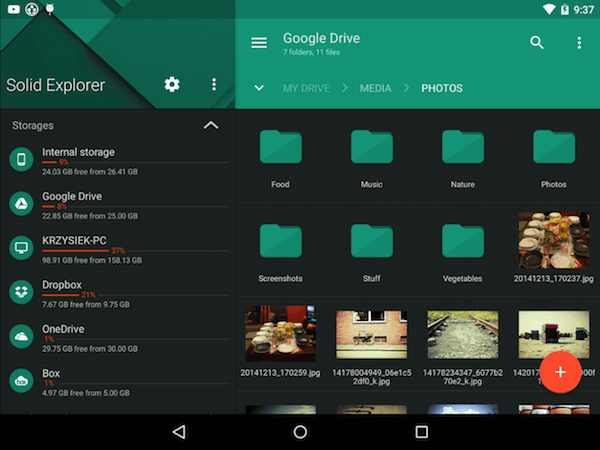Open the Screenshots folder
Image resolution: width=600 pixels, height=450 pixels.
pyautogui.click(x=280, y=253)
